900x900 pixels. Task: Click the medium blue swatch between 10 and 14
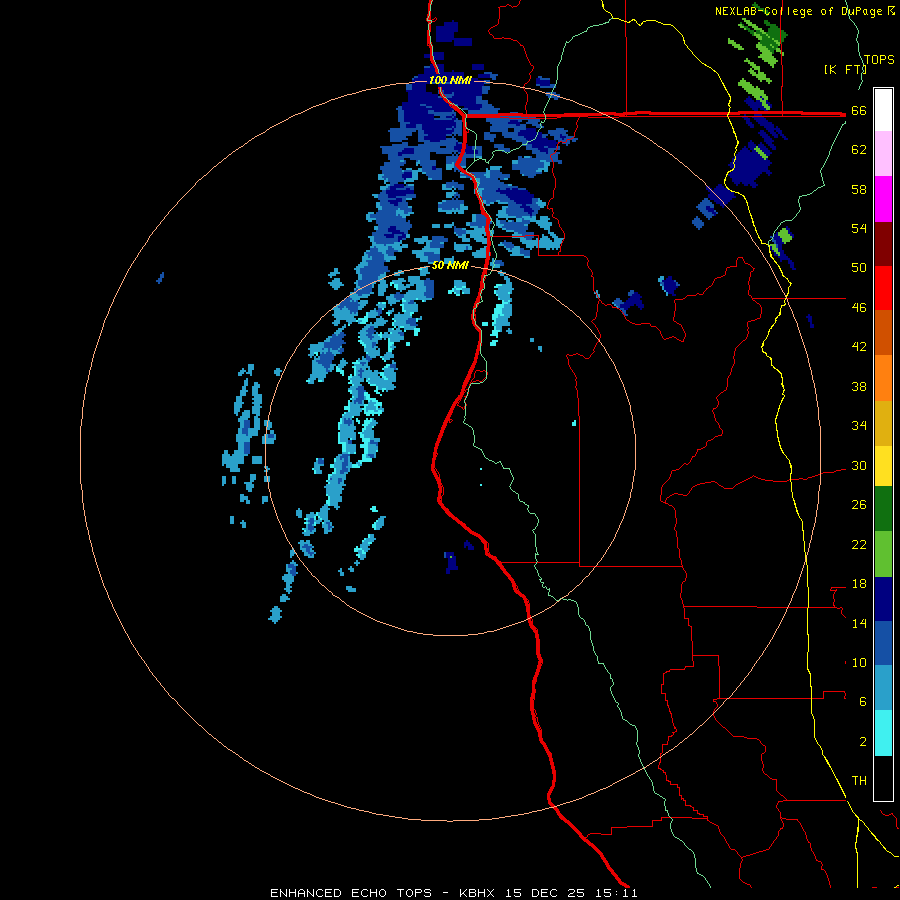[x=883, y=643]
